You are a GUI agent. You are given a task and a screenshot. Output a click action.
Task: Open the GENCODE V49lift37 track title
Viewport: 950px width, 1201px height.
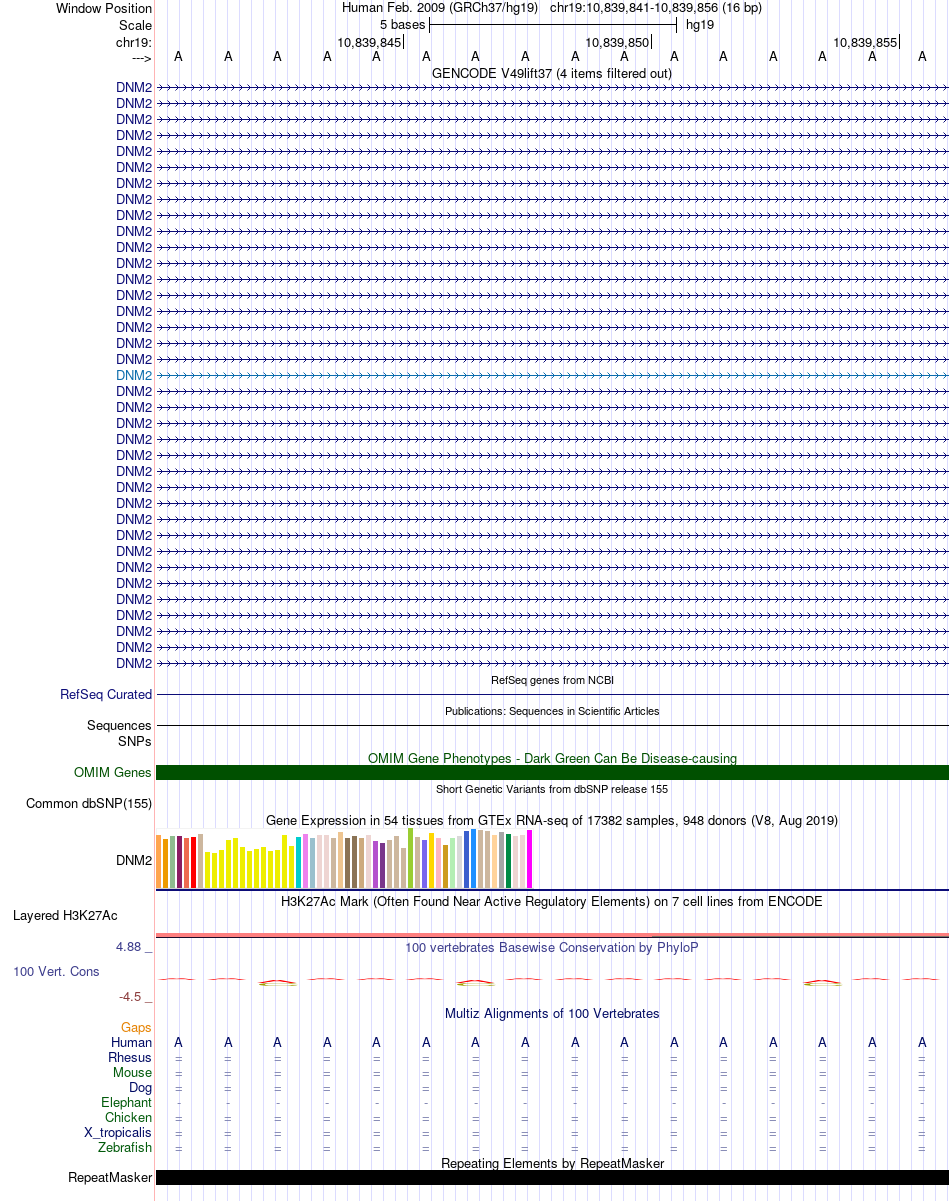[552, 73]
